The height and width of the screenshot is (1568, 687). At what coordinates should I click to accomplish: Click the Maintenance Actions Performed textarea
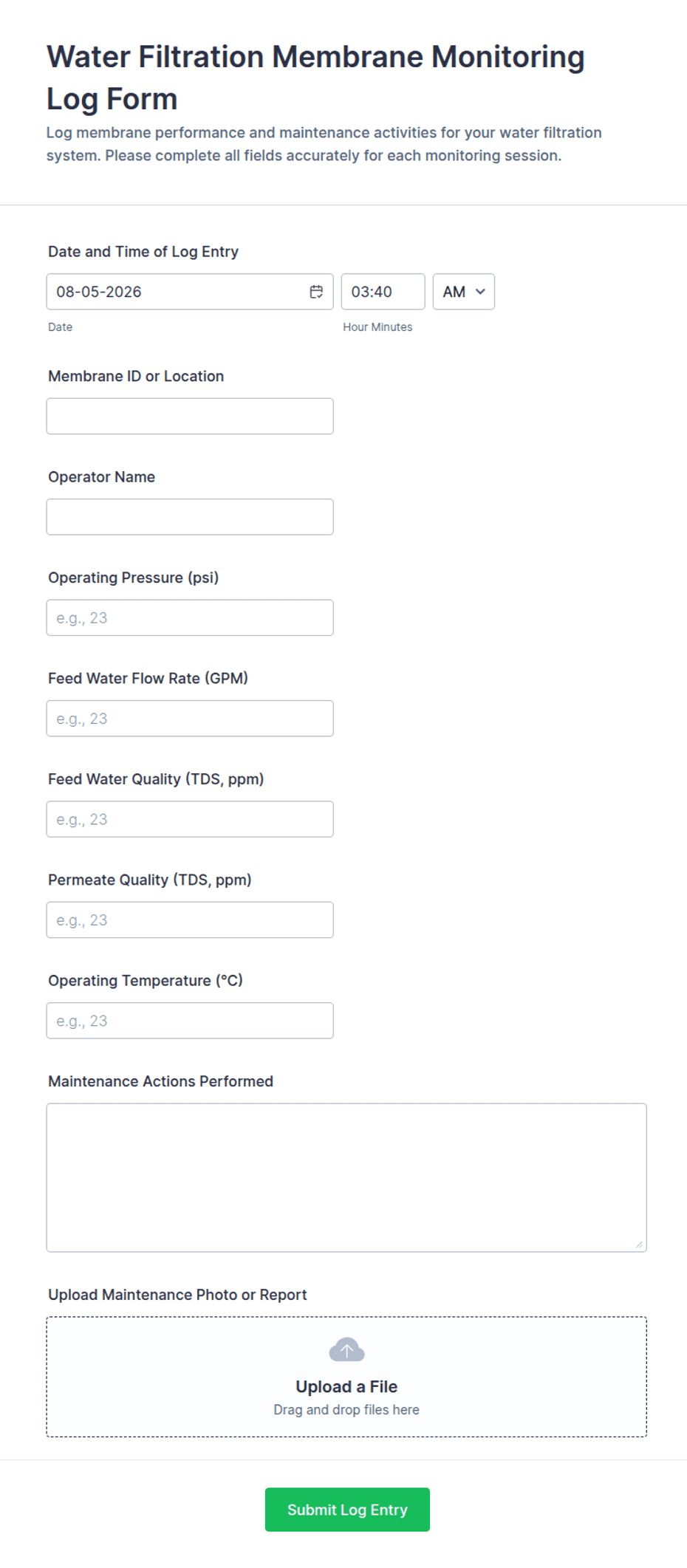click(x=346, y=1177)
